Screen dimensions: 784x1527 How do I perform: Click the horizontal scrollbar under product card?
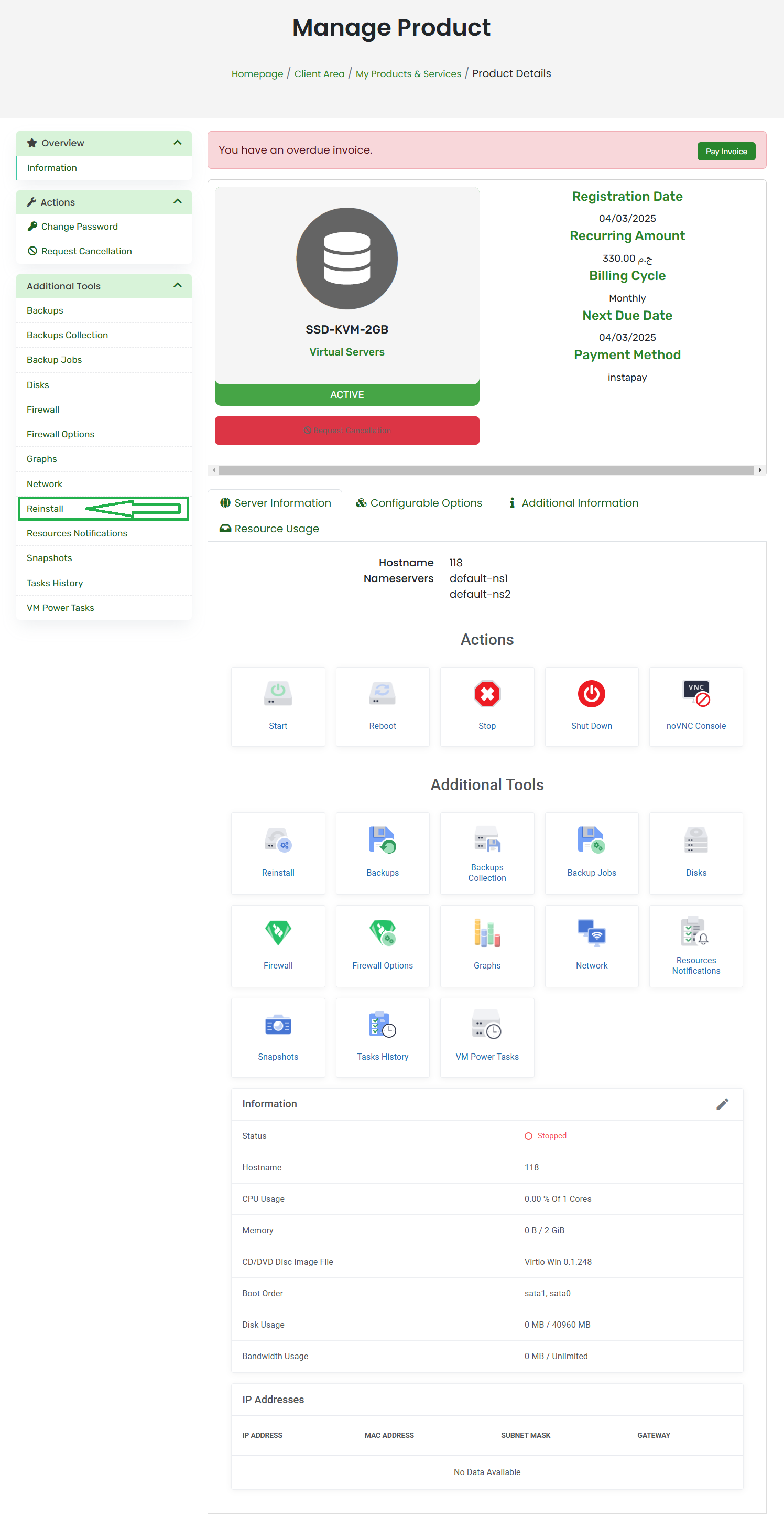[486, 470]
